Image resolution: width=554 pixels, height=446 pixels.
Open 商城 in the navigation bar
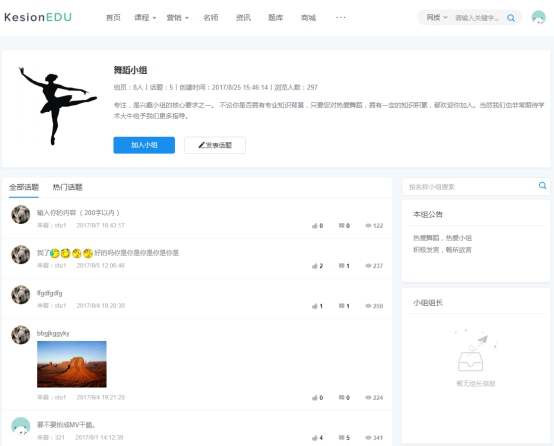pos(308,18)
